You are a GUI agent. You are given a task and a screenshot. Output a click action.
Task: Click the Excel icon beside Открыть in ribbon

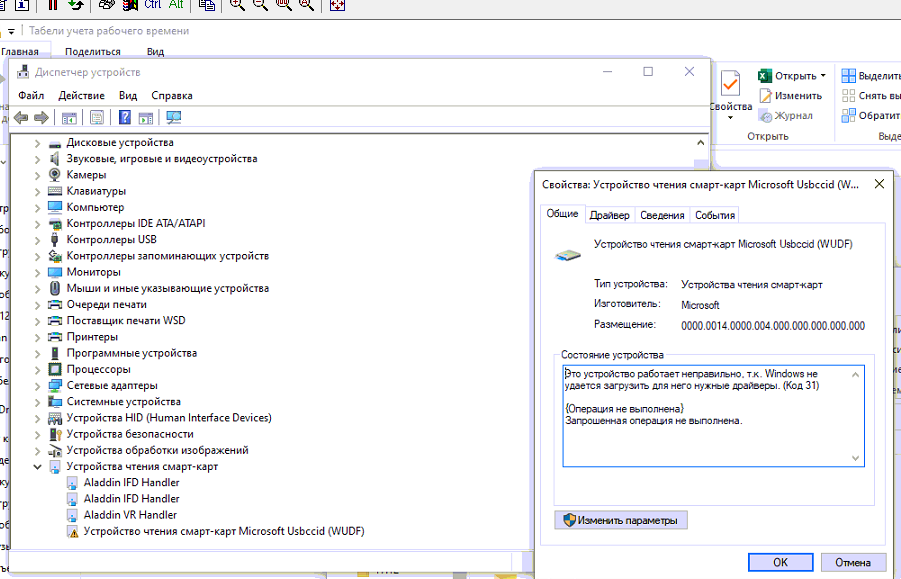(764, 76)
